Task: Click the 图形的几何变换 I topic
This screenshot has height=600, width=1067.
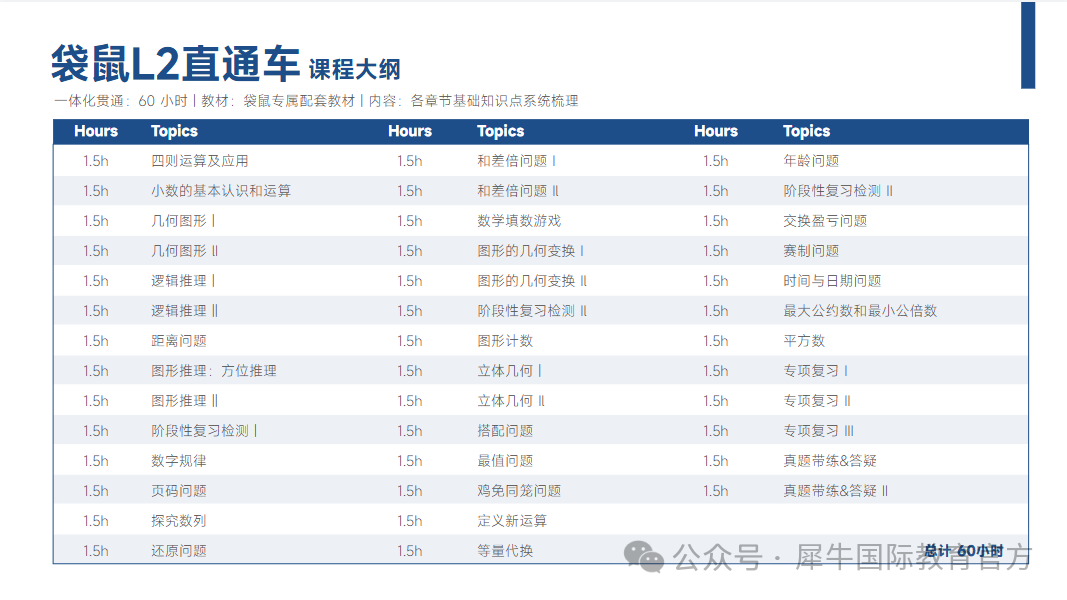Action: (531, 251)
